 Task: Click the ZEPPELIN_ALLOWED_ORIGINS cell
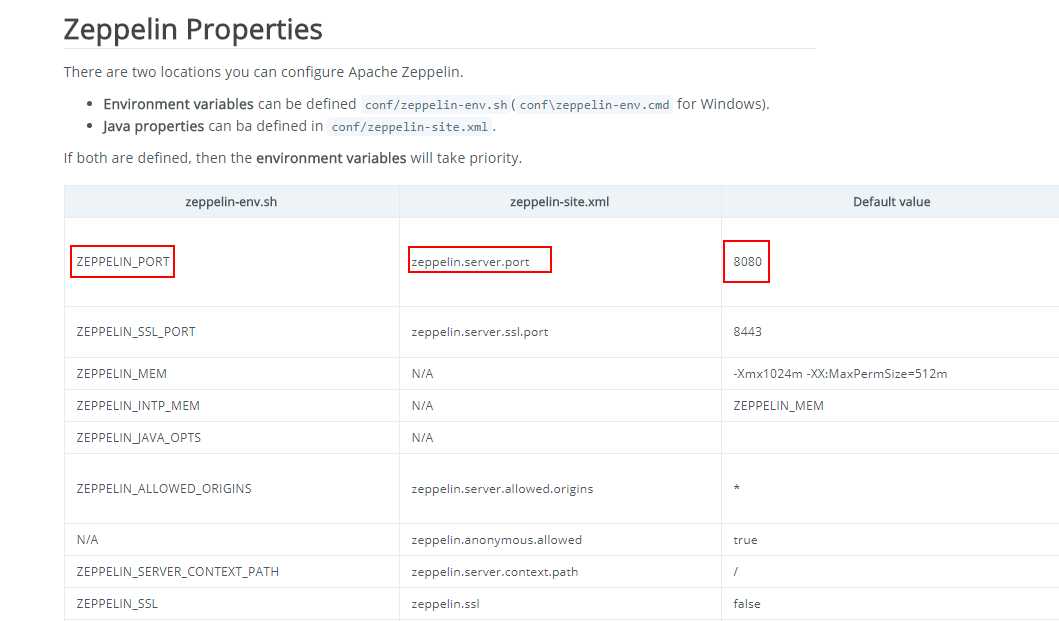(164, 489)
